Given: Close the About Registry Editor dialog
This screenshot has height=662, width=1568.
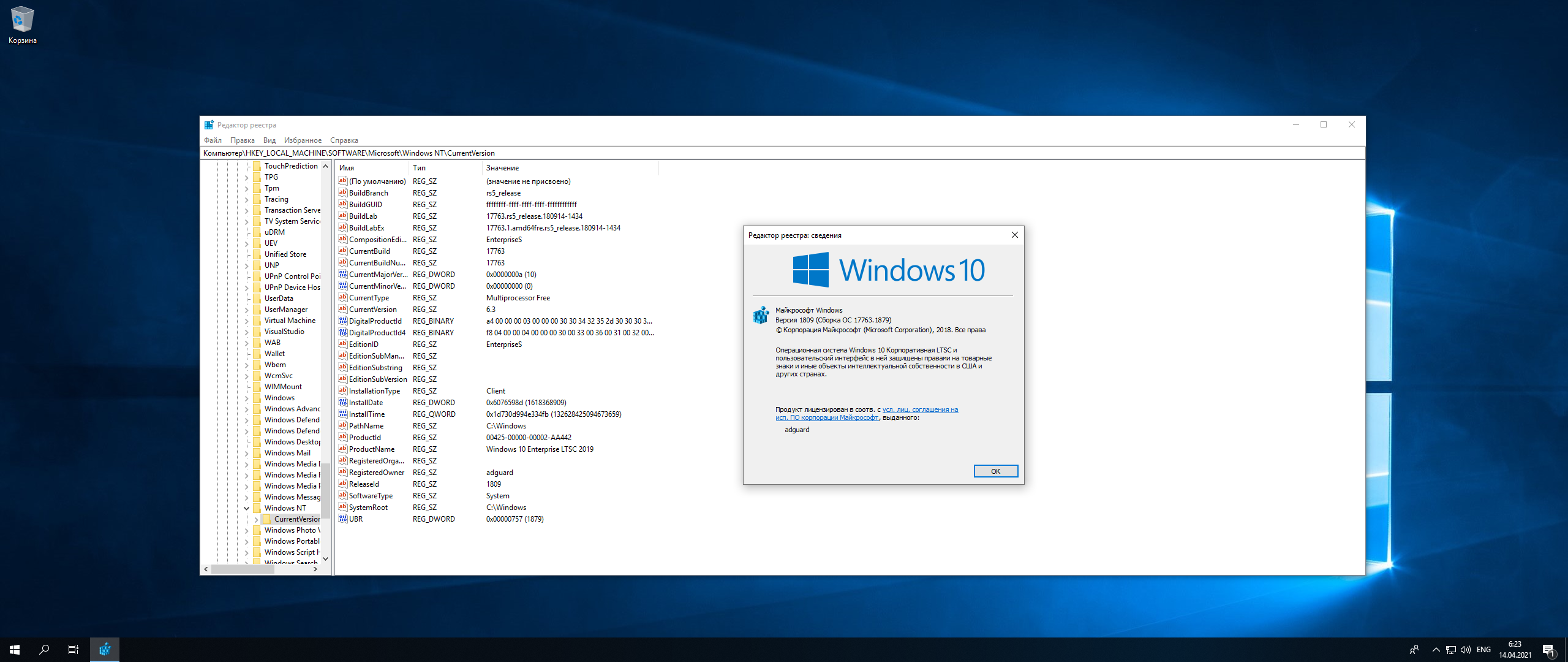Looking at the screenshot, I should pyautogui.click(x=1015, y=235).
